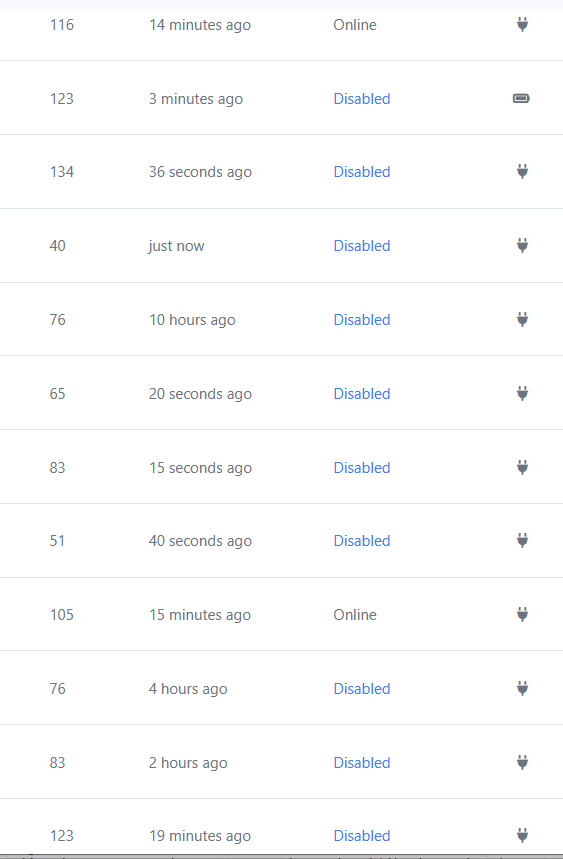
Task: Click plug icon for 4 hours ago row
Action: pyautogui.click(x=522, y=689)
